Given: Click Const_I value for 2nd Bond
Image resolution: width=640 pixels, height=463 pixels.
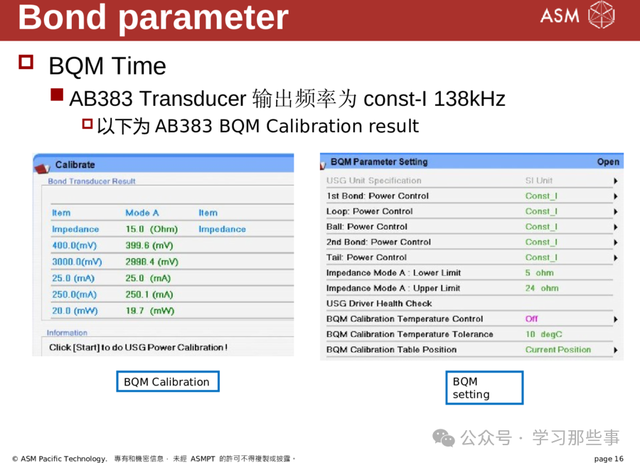Looking at the screenshot, I should point(541,243).
